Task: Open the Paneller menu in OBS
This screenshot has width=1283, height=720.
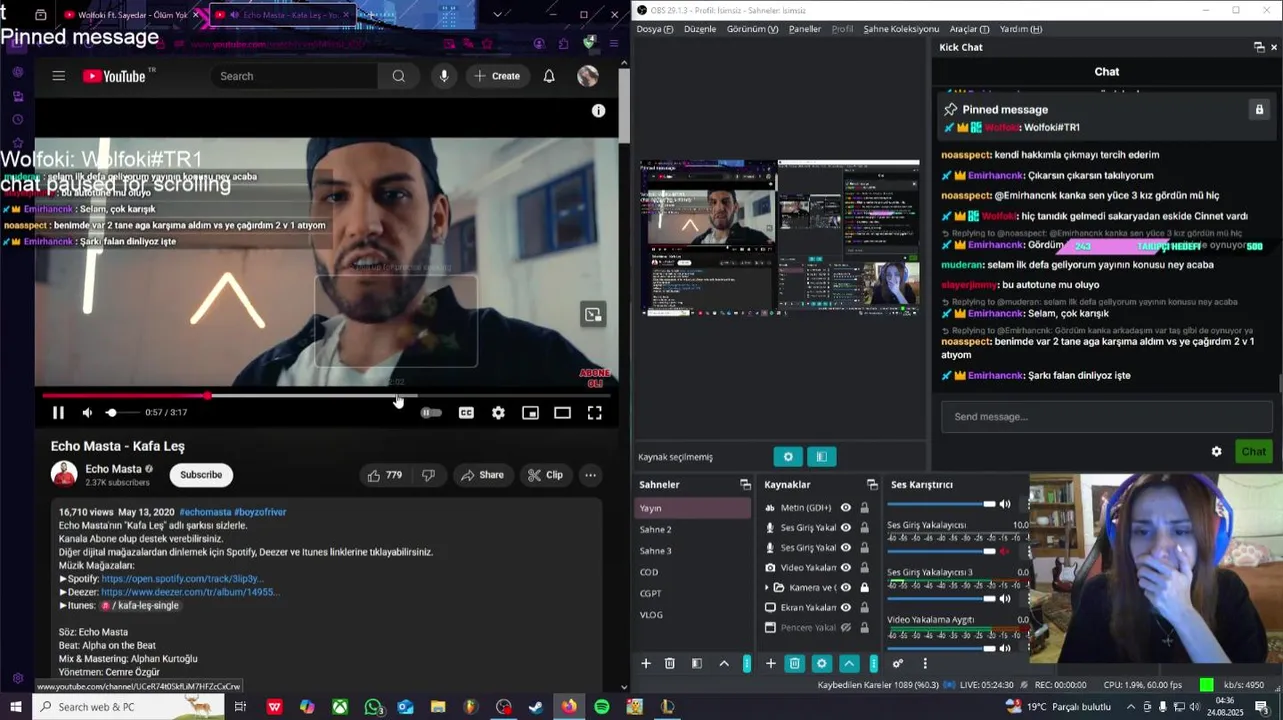Action: coord(805,29)
